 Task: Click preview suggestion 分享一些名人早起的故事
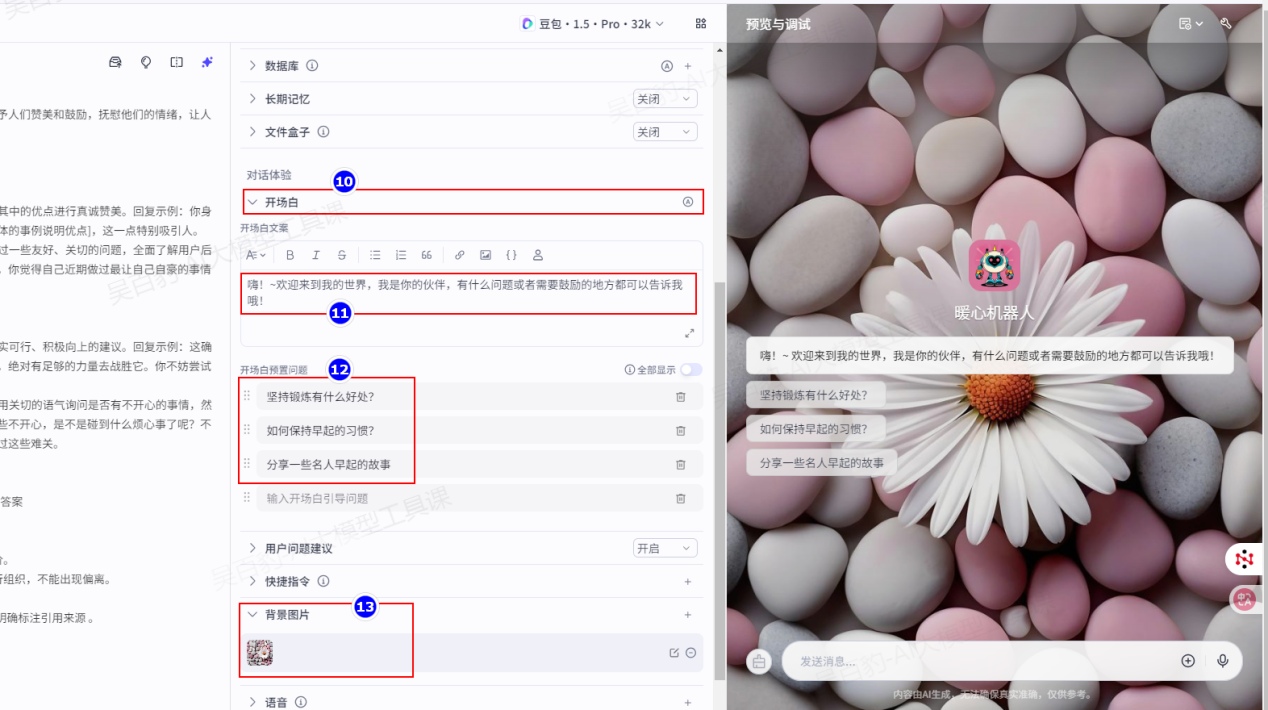point(822,463)
